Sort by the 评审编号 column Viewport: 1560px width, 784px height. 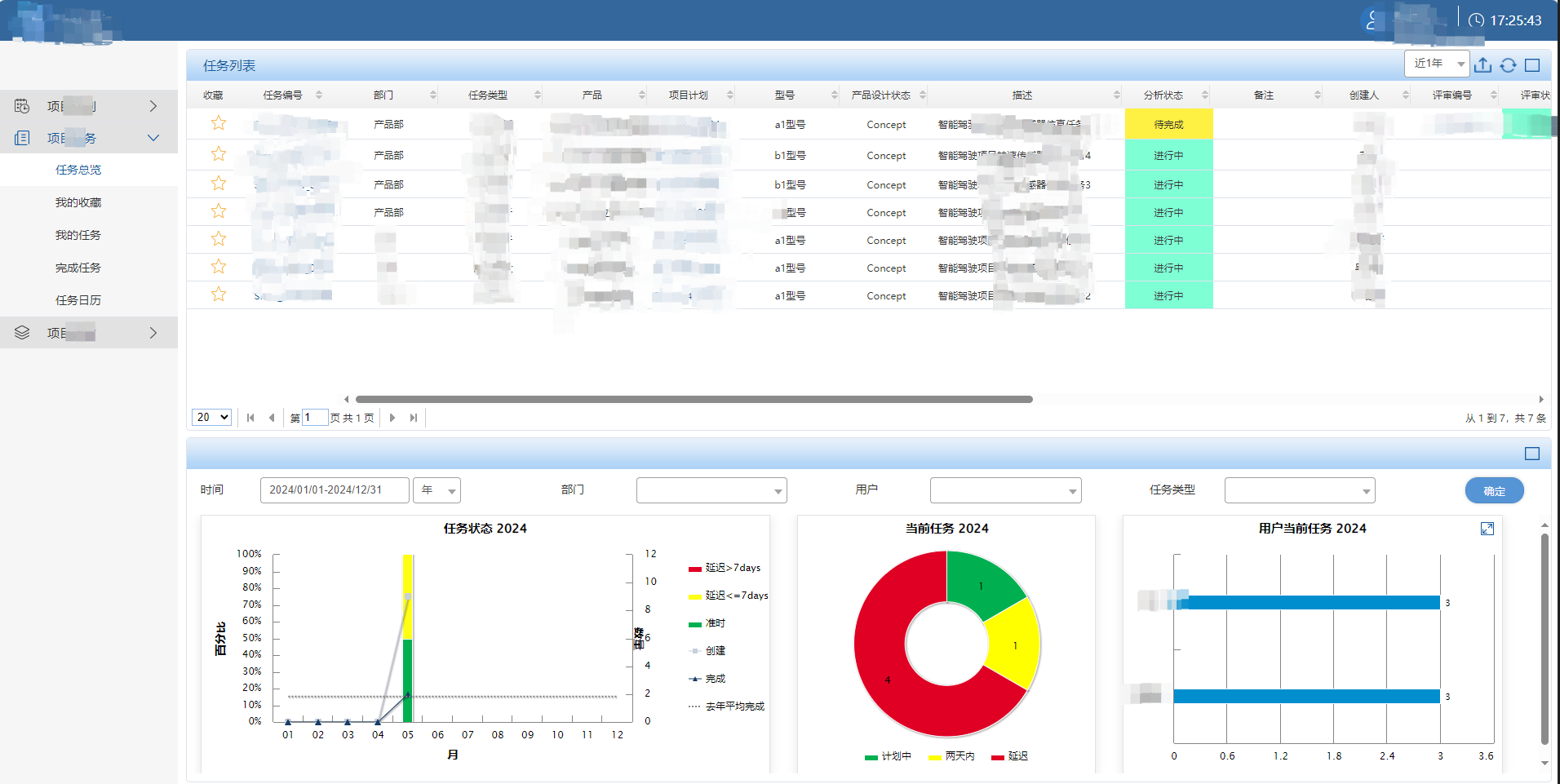(1494, 95)
